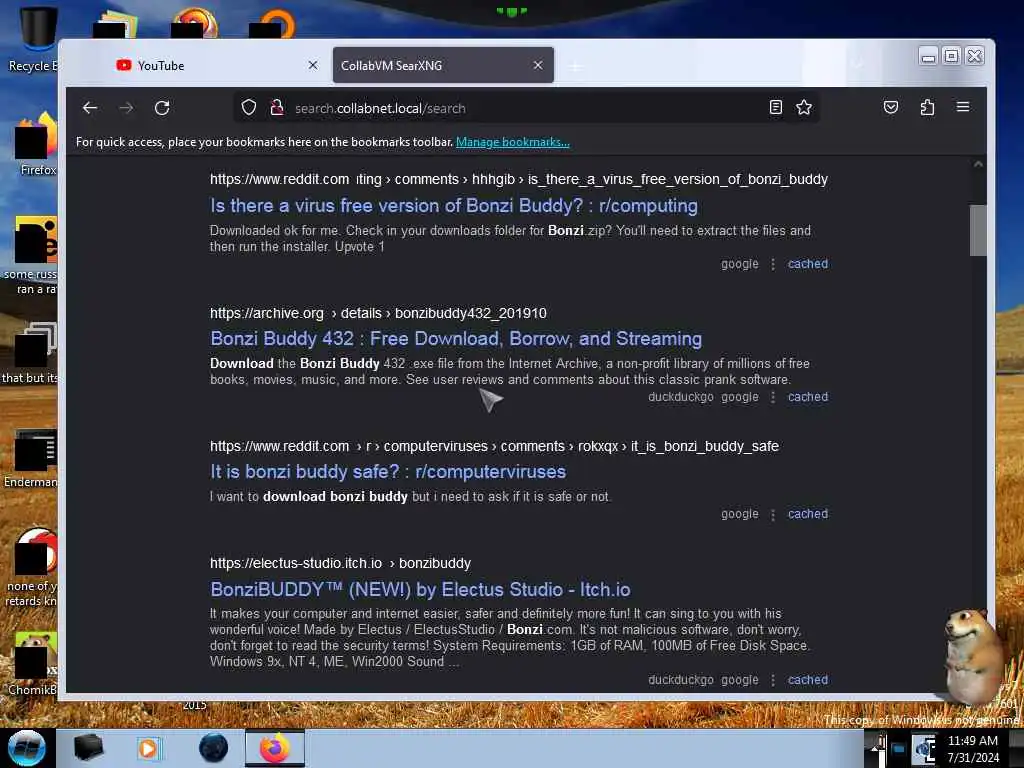The width and height of the screenshot is (1024, 768).
Task: Click the insecure connection padlock icon
Action: click(x=277, y=108)
